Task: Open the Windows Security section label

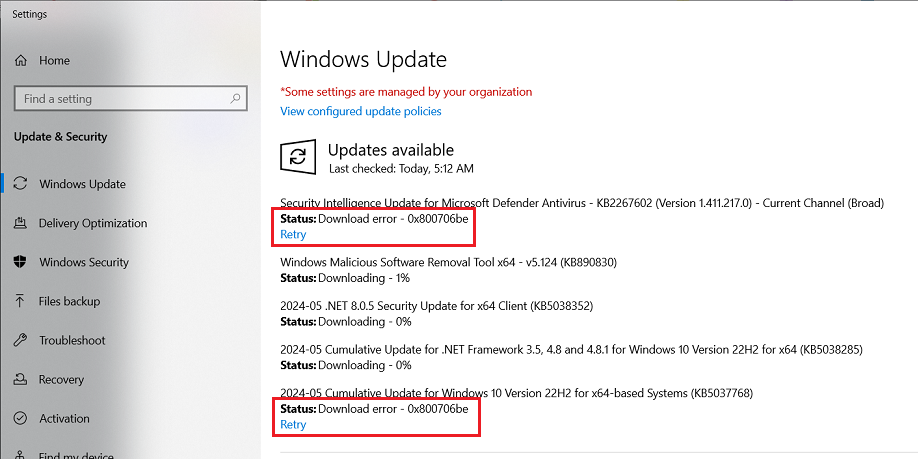Action: pyautogui.click(x=84, y=262)
